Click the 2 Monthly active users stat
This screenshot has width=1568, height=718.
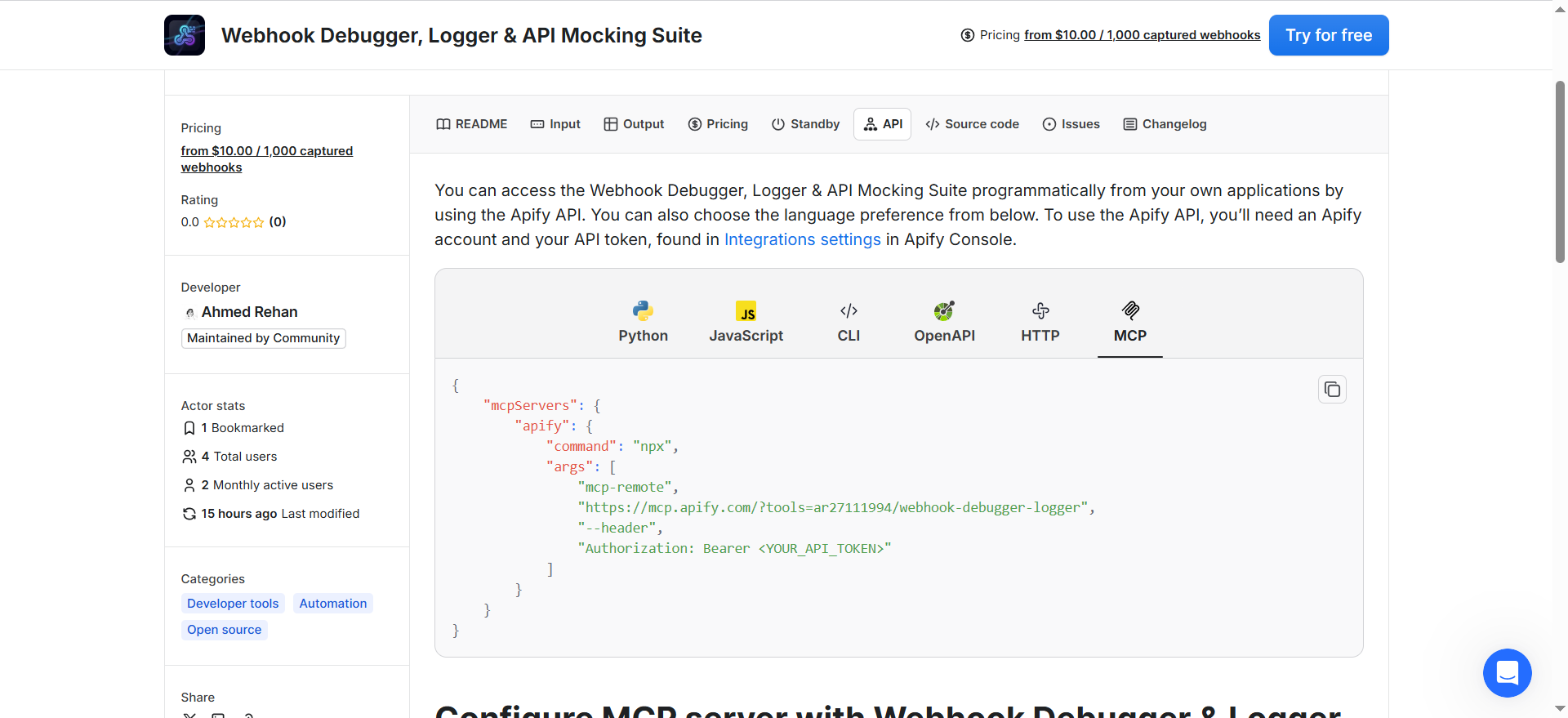coord(258,485)
